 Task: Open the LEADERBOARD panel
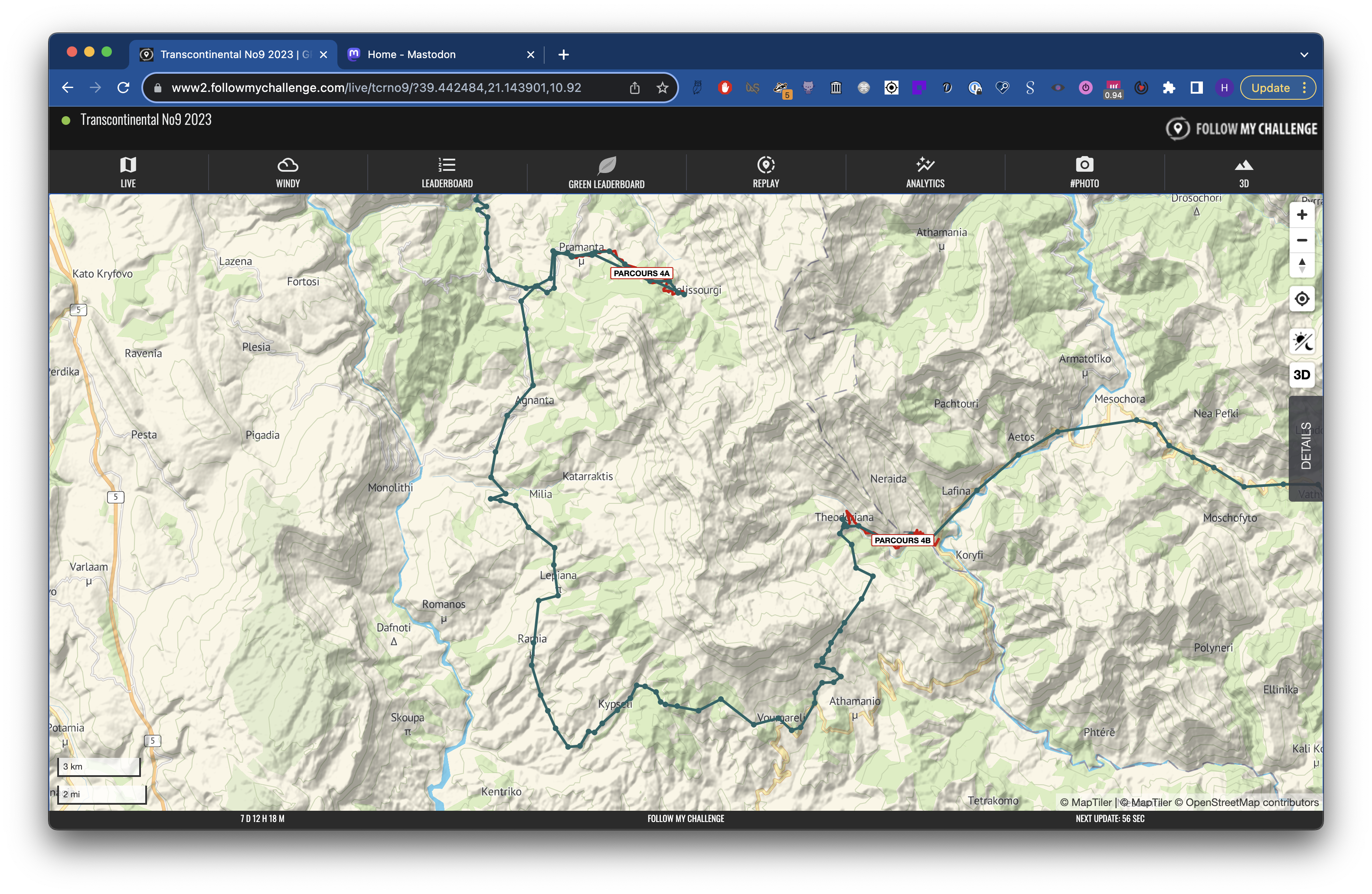click(447, 172)
